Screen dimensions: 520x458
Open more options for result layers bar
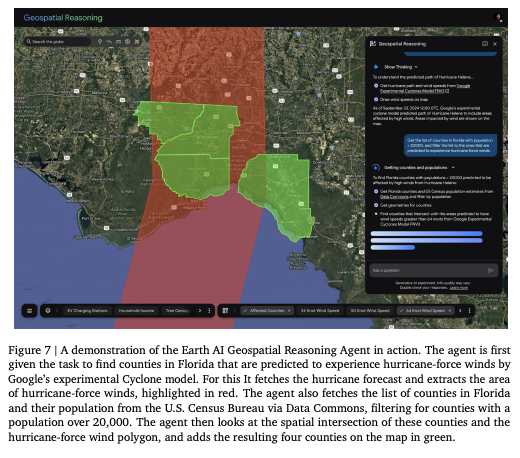470,311
